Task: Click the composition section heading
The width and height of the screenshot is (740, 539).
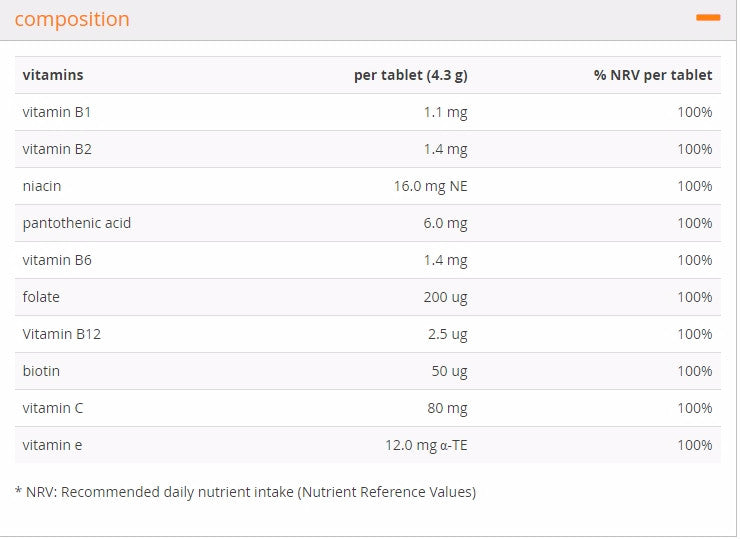Action: 72,19
